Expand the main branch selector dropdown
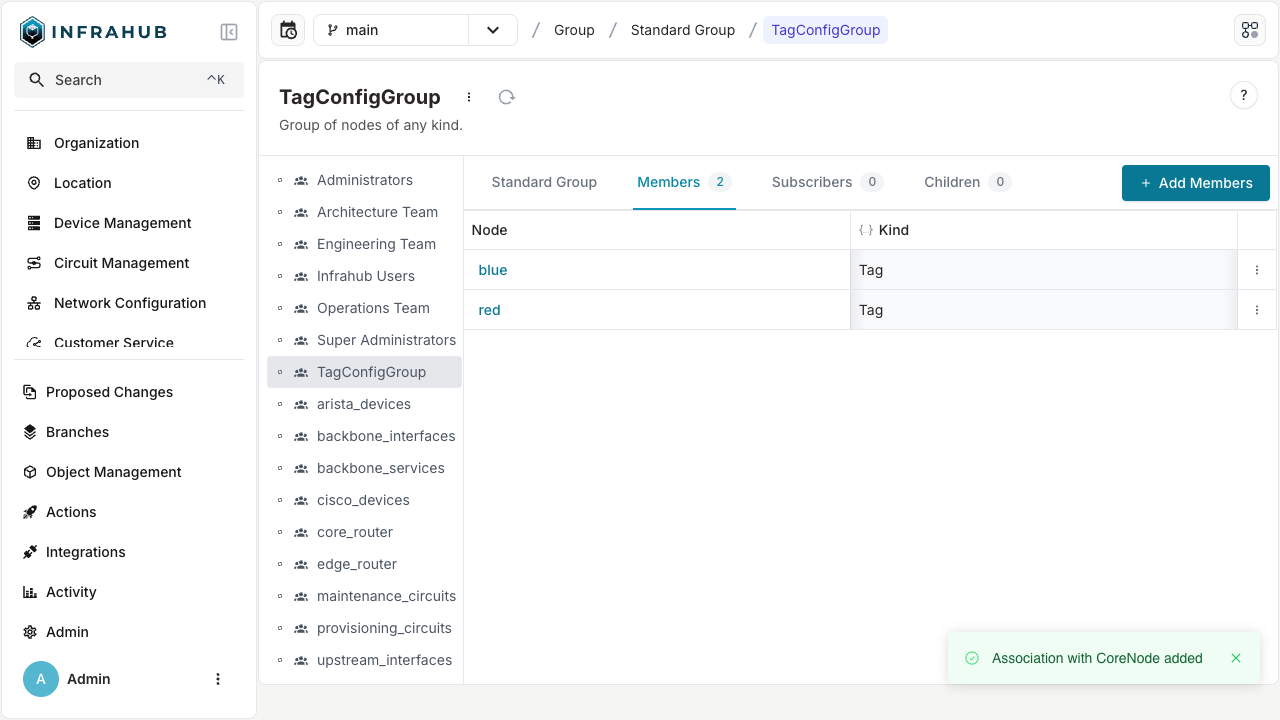Image resolution: width=1280 pixels, height=720 pixels. point(493,30)
